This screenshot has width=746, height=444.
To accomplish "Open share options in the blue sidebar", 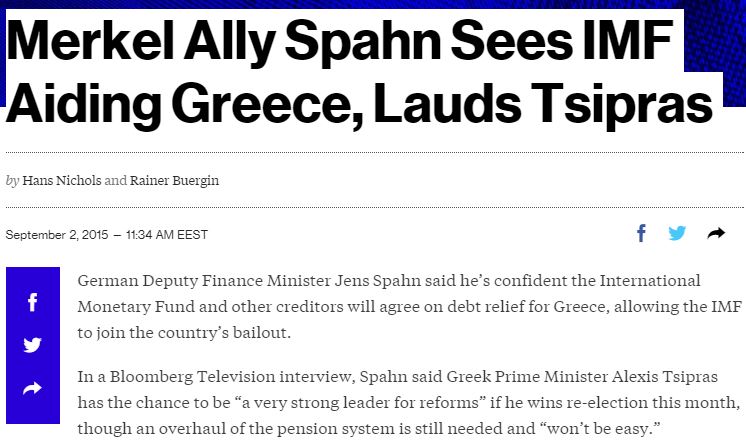I will pyautogui.click(x=32, y=388).
